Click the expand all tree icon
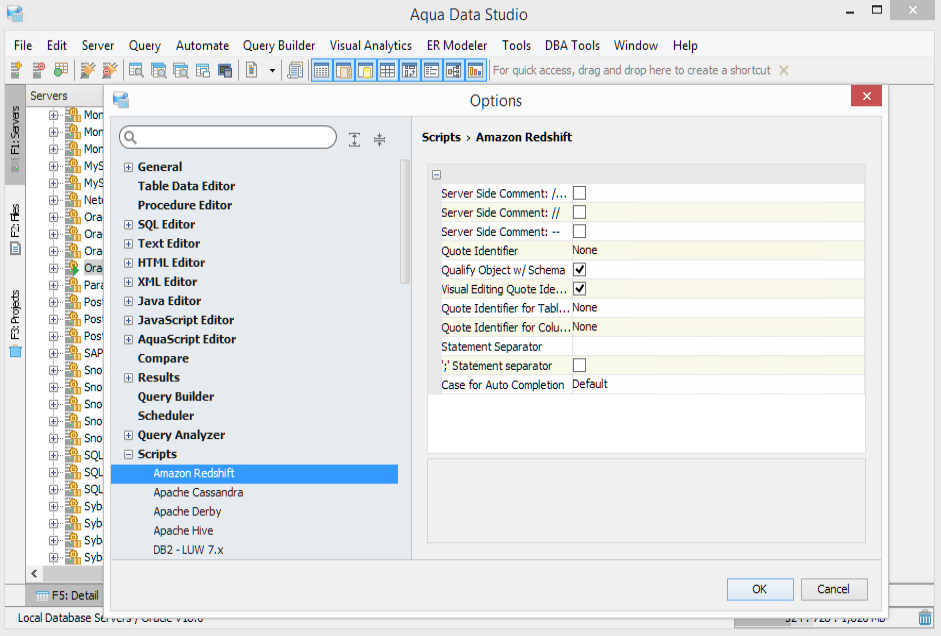Screen dimensions: 941x636 355,140
